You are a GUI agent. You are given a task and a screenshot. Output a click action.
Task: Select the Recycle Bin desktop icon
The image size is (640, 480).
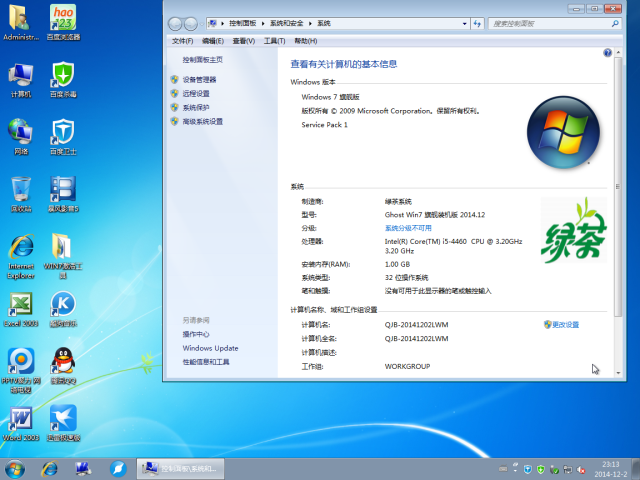21,194
